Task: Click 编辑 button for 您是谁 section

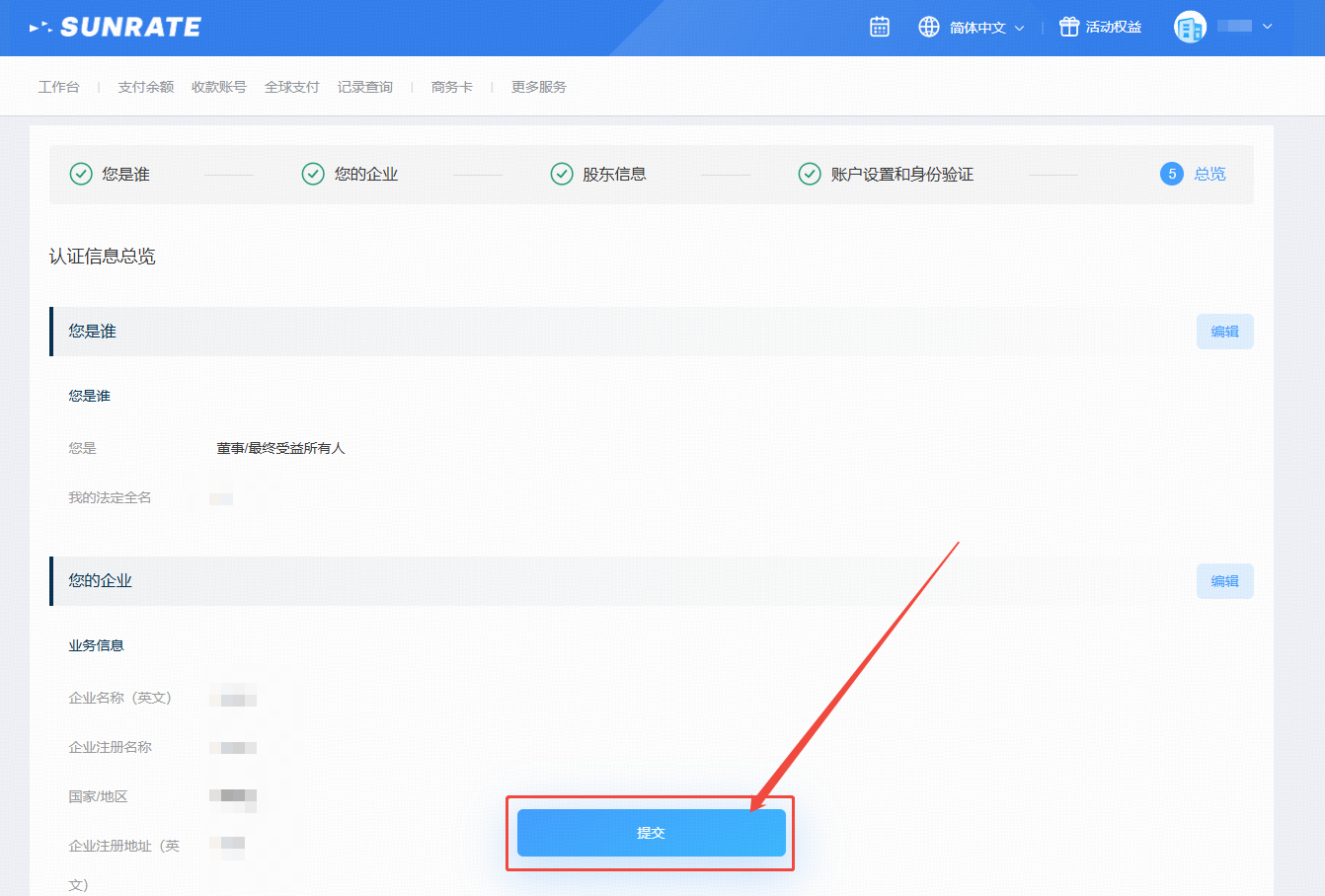Action: (1224, 332)
